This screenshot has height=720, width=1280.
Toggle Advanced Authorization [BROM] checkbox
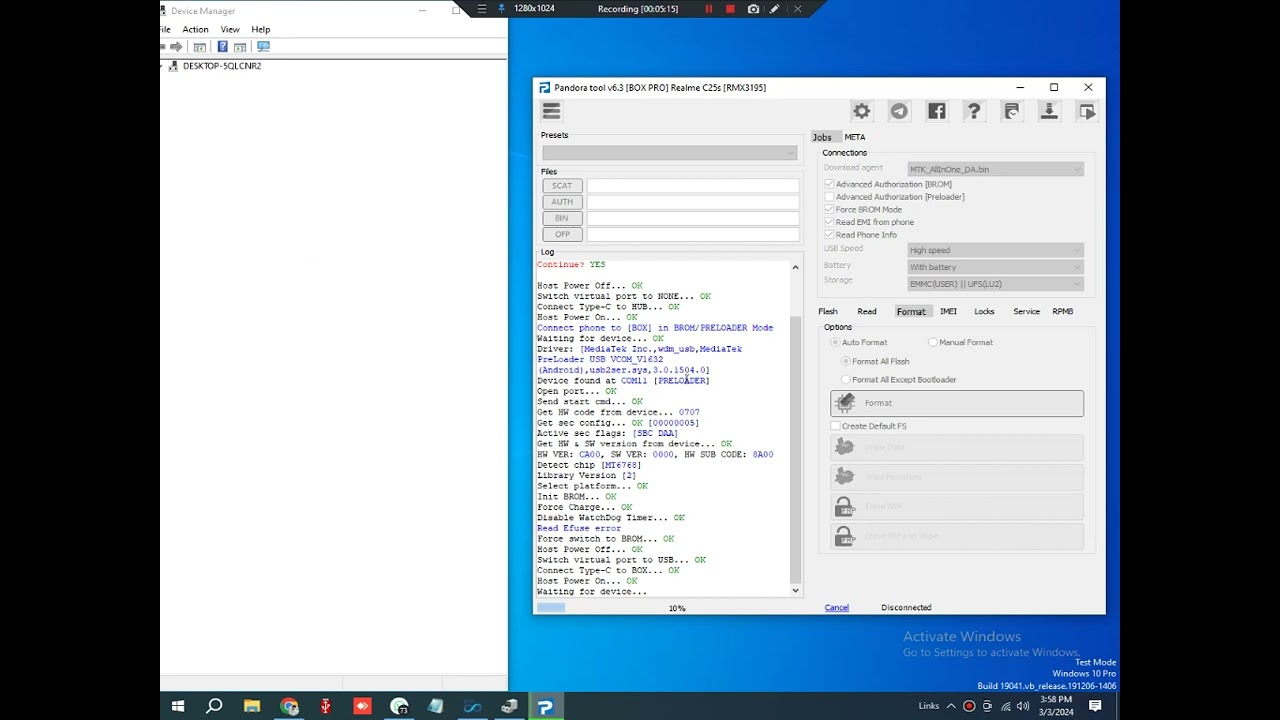829,184
